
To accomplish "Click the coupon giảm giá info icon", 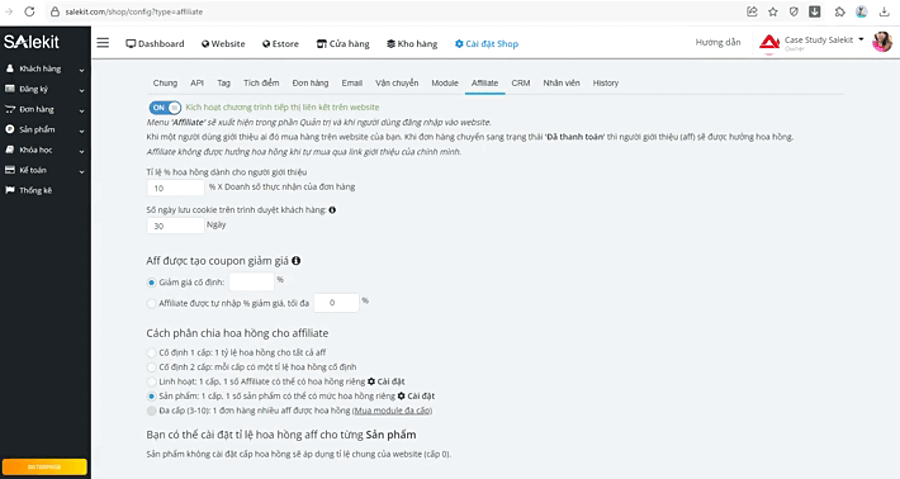I will (x=296, y=260).
